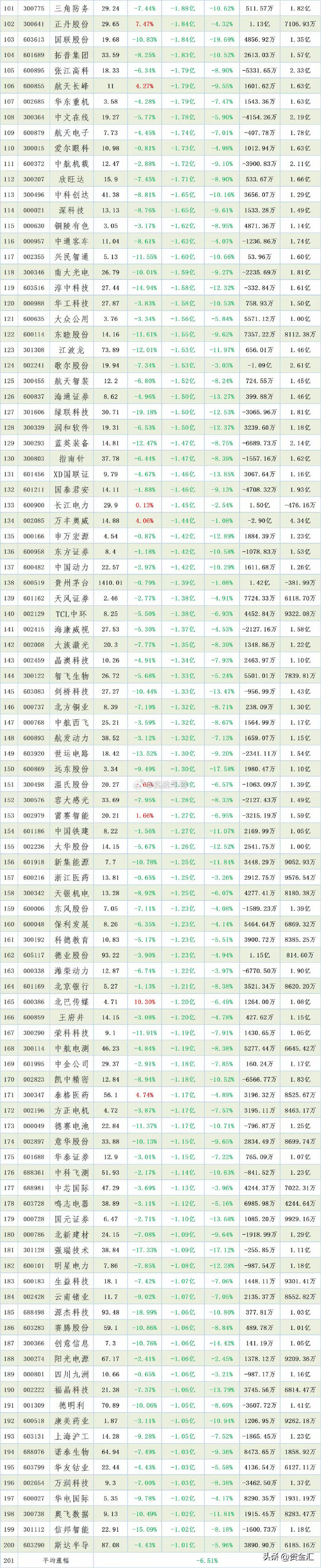Click the stock name 爱尔眼科

(x=72, y=148)
